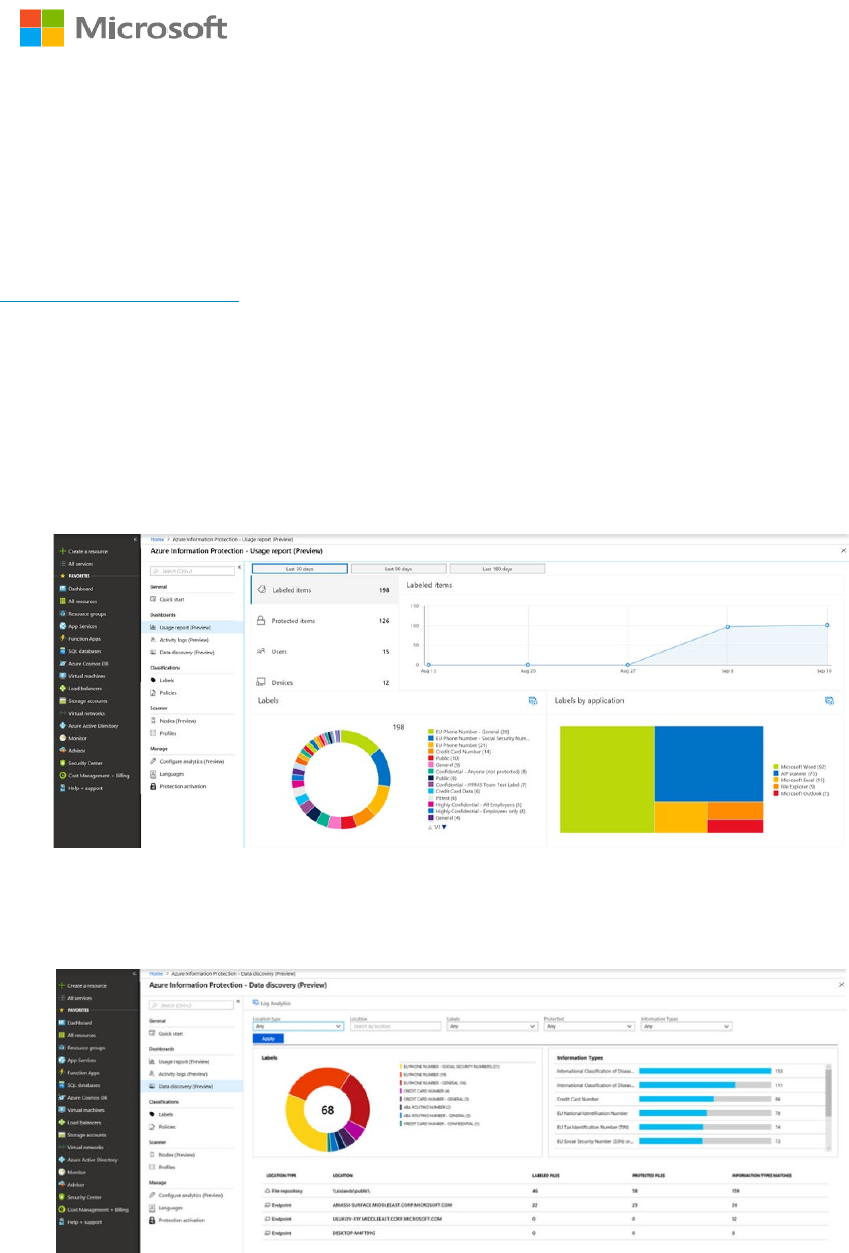Screen dimensions: 849x1253
Task: Click the menu search box in Data discovery
Action: tap(191, 1005)
